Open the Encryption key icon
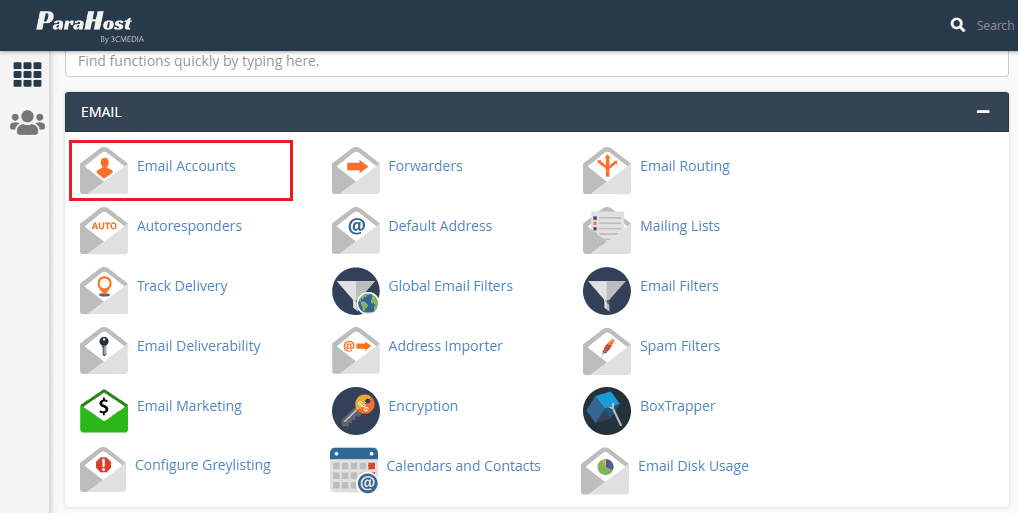Image resolution: width=1018 pixels, height=513 pixels. coord(355,410)
